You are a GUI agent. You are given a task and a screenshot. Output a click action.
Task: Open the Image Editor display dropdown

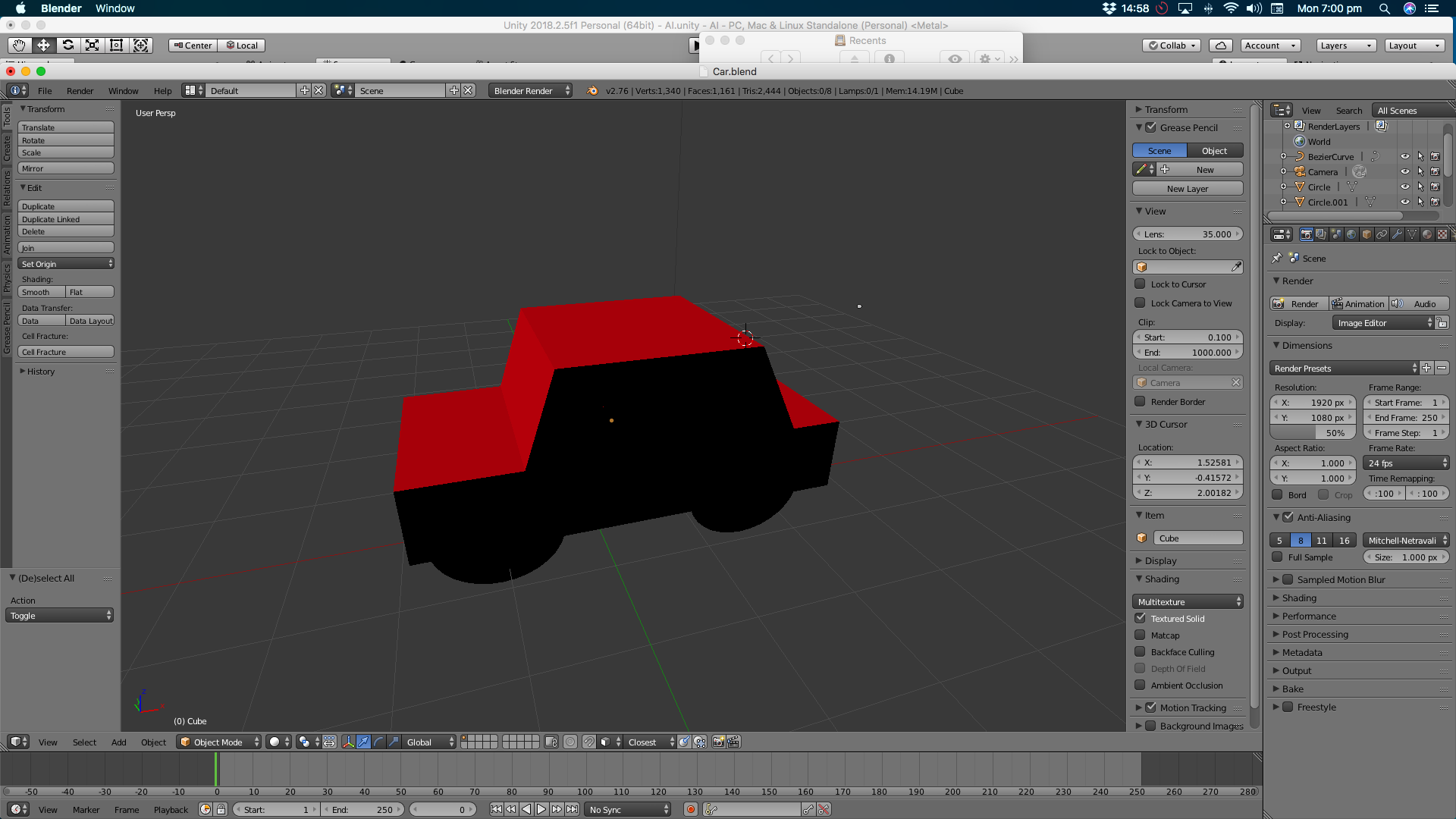point(1383,323)
